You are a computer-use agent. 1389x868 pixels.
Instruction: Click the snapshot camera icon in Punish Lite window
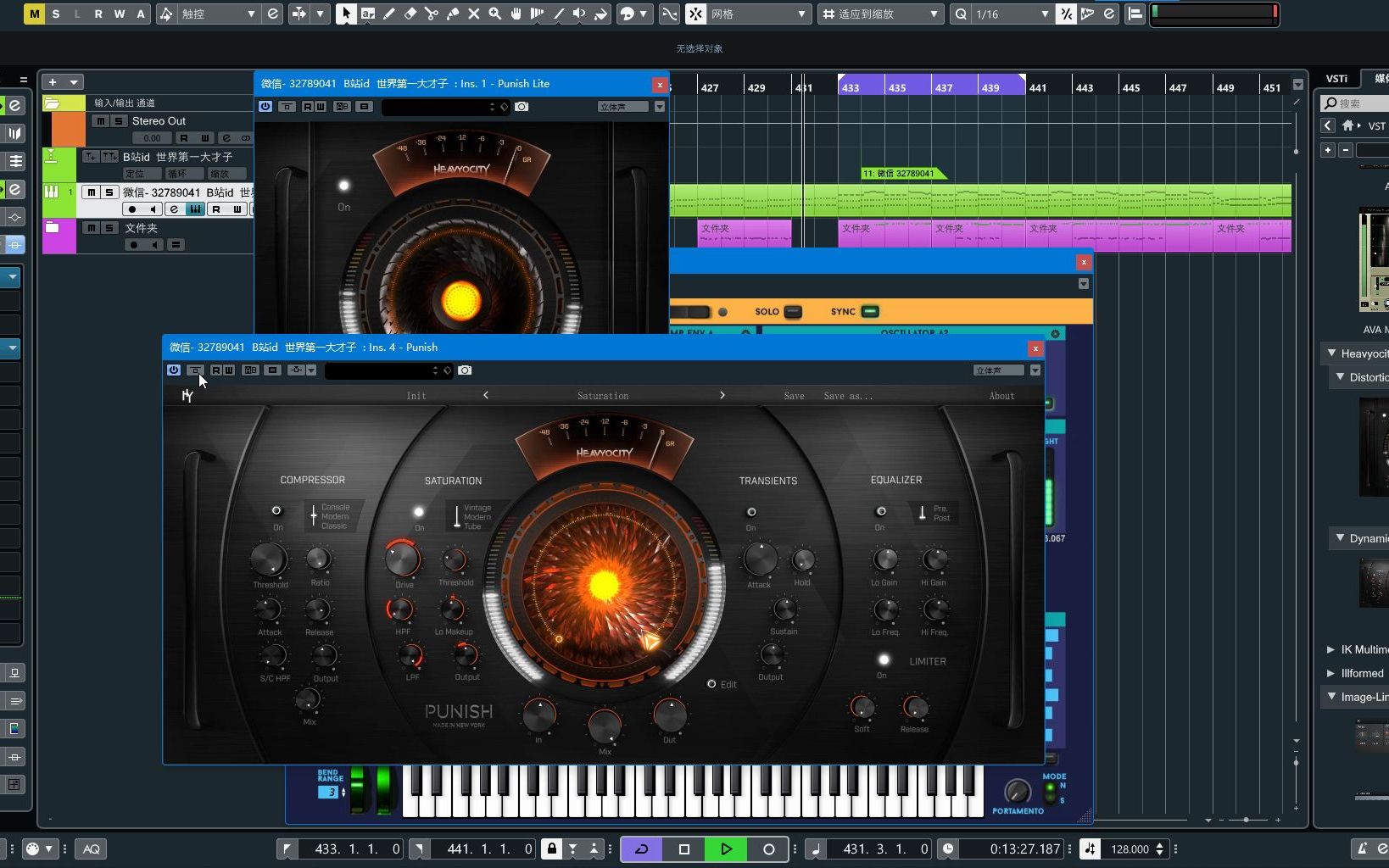(522, 107)
